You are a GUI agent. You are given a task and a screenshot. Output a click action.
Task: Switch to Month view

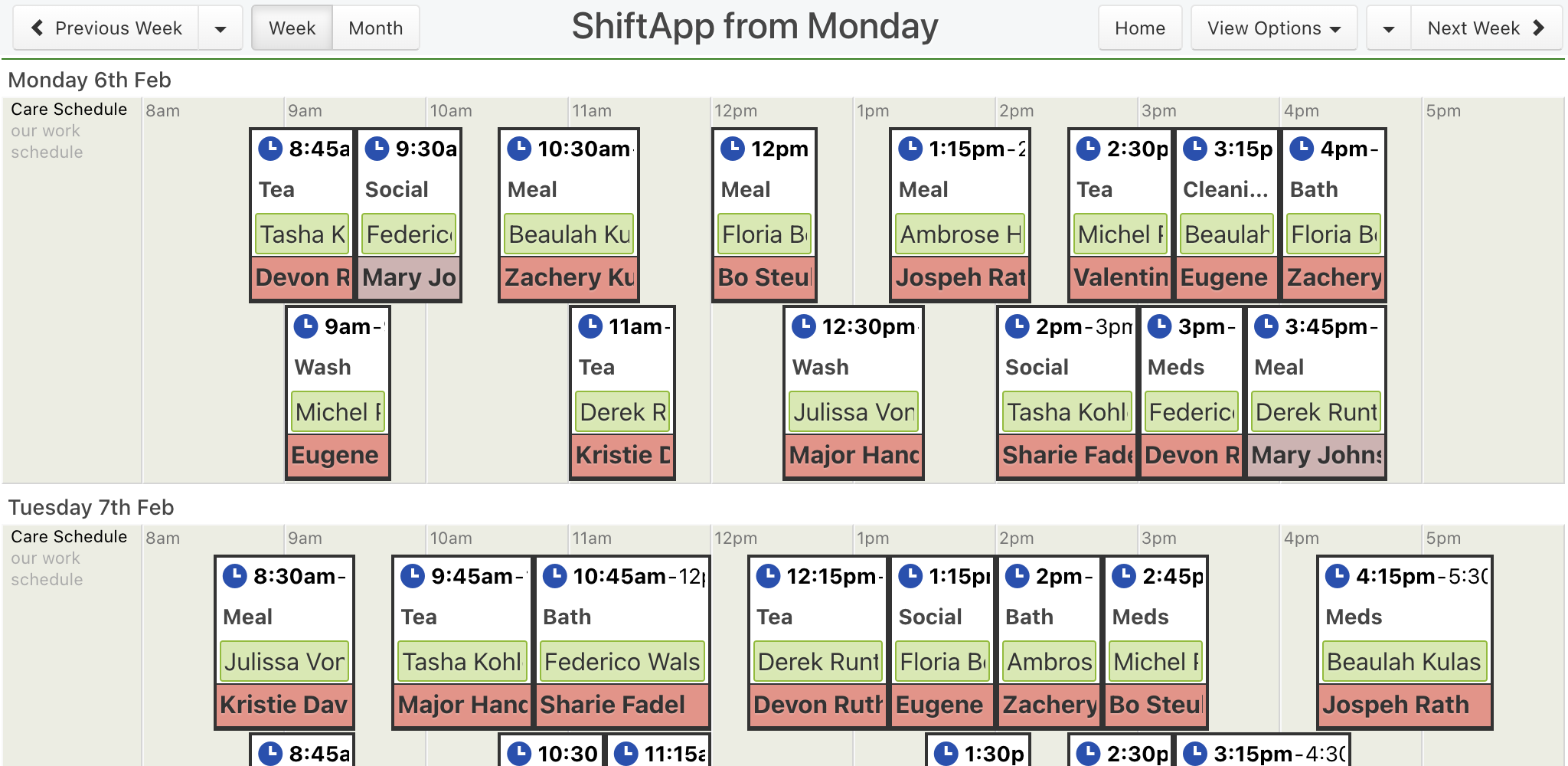(376, 28)
